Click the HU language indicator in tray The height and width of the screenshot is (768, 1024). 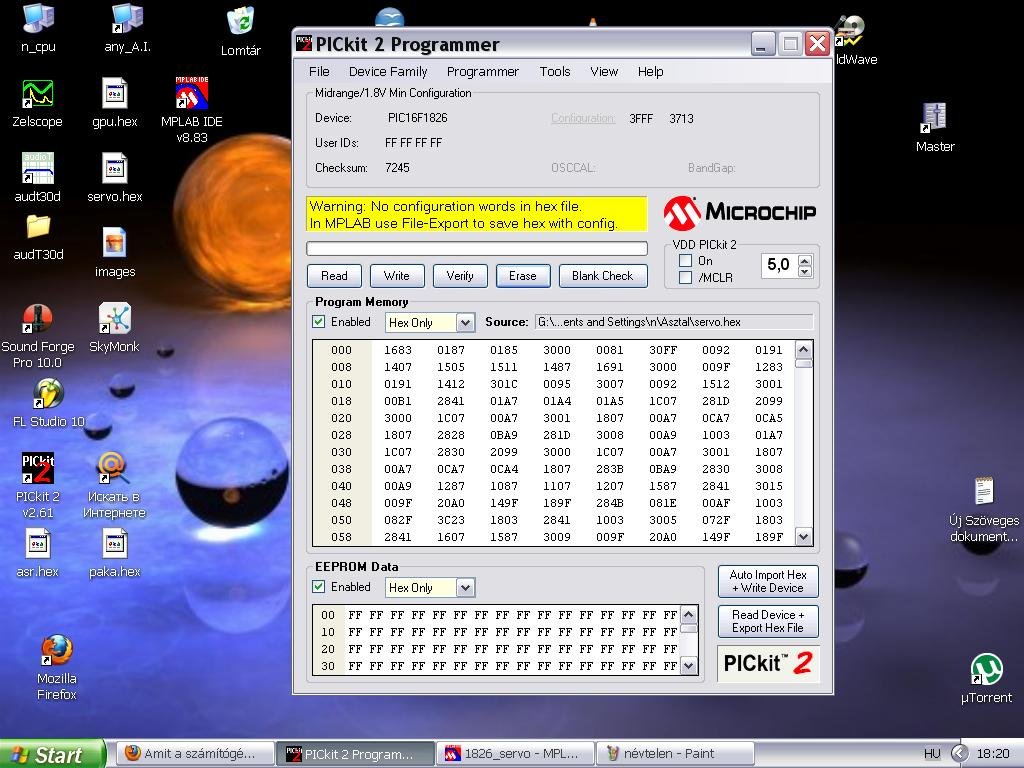click(932, 754)
